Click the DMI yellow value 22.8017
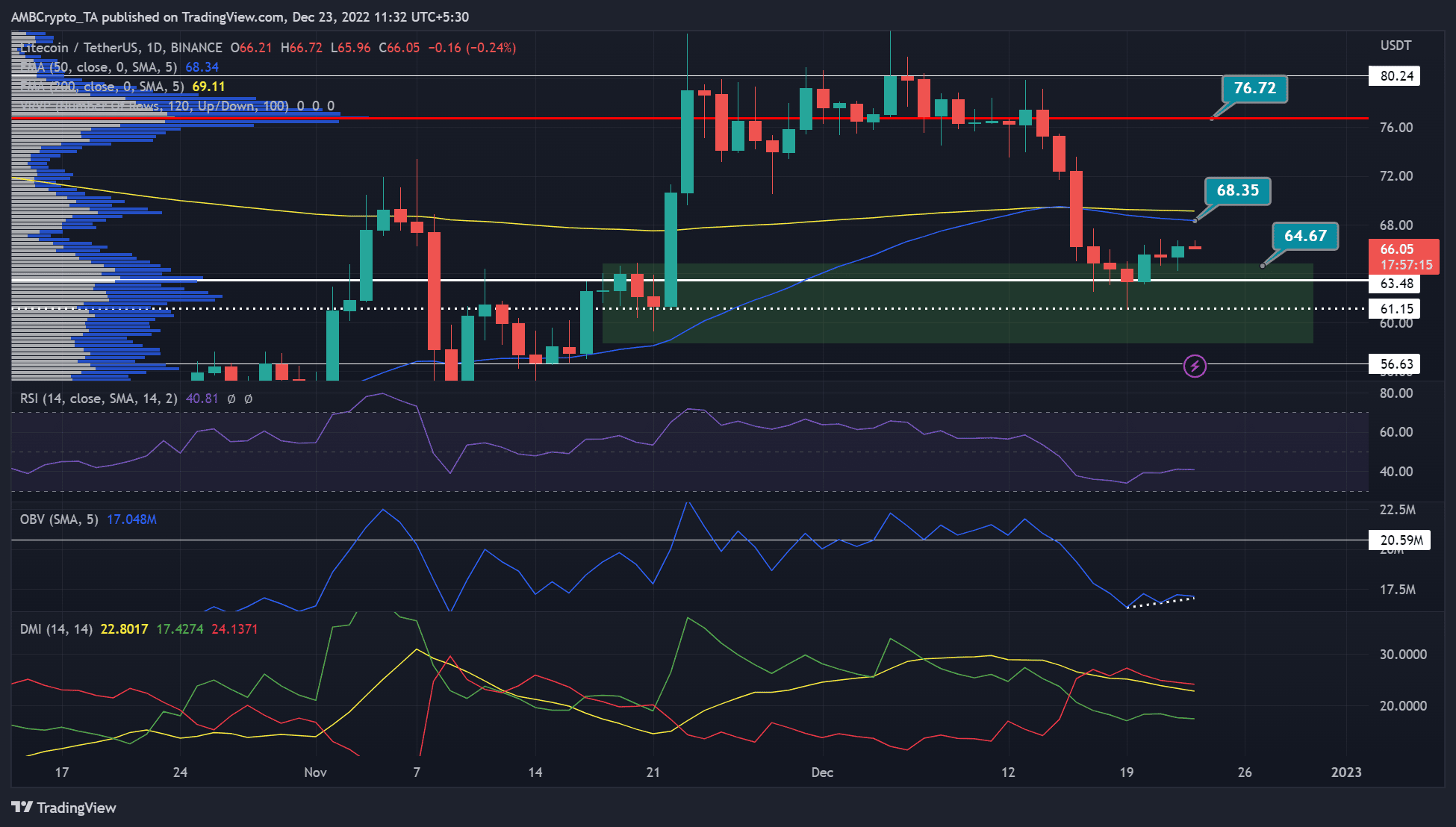 (124, 629)
